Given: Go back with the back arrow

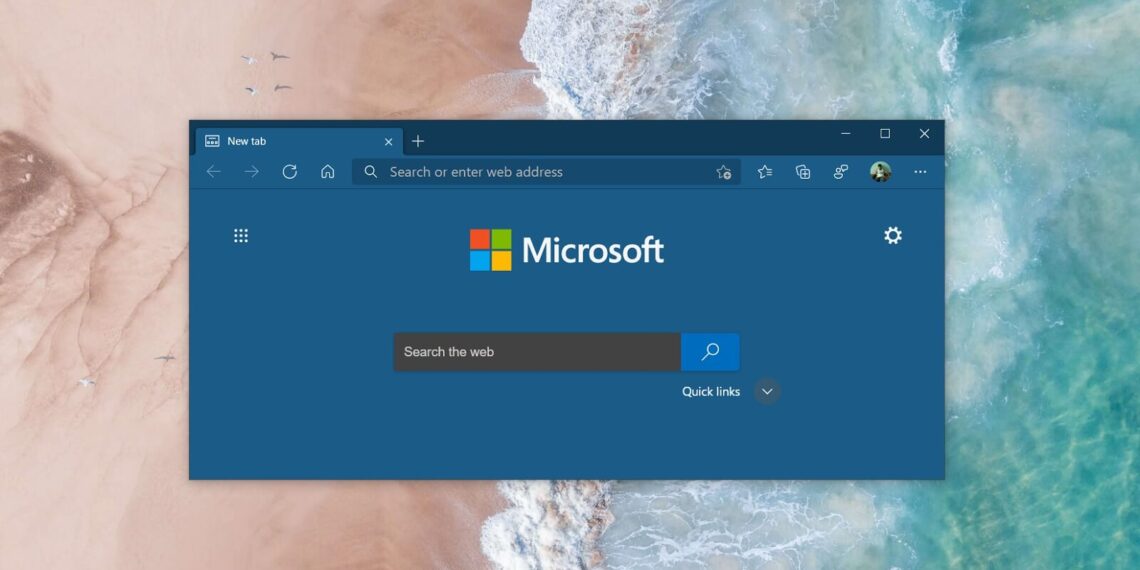Looking at the screenshot, I should click(x=213, y=172).
